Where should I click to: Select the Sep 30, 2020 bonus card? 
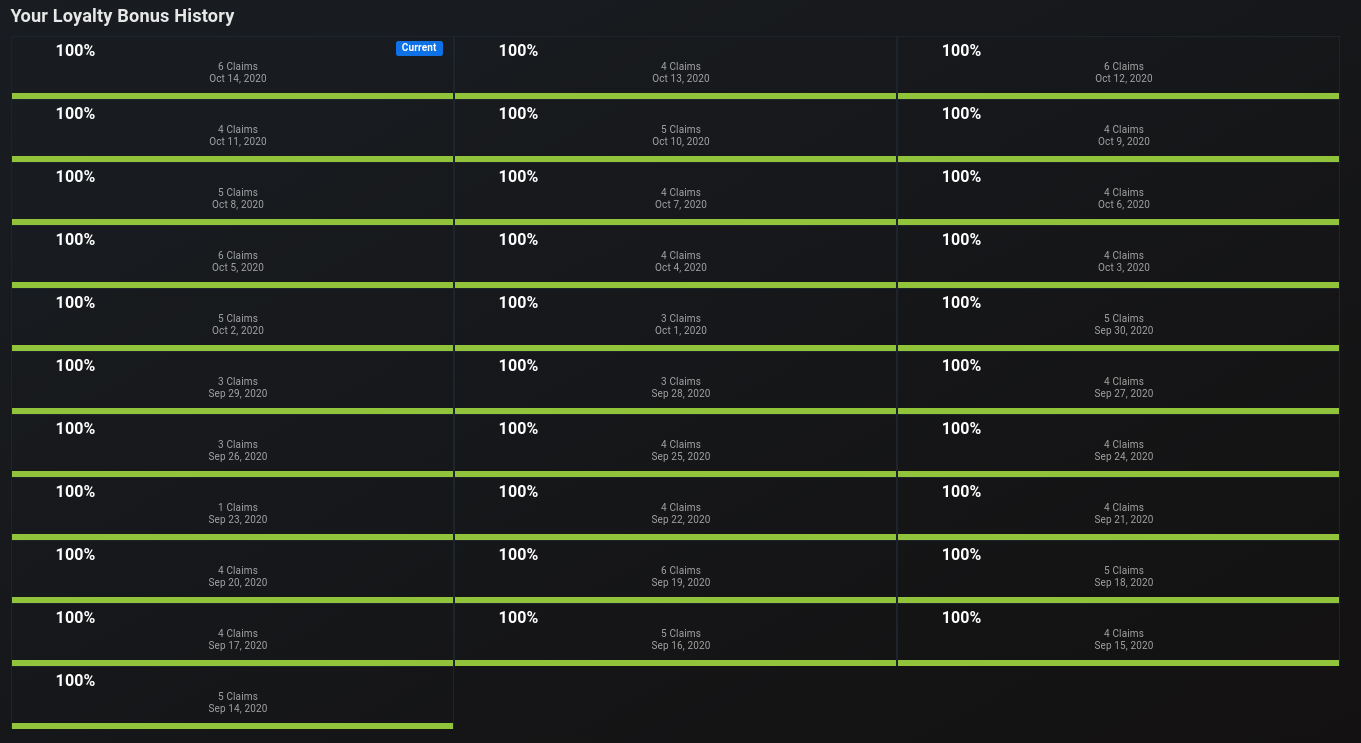(1119, 320)
